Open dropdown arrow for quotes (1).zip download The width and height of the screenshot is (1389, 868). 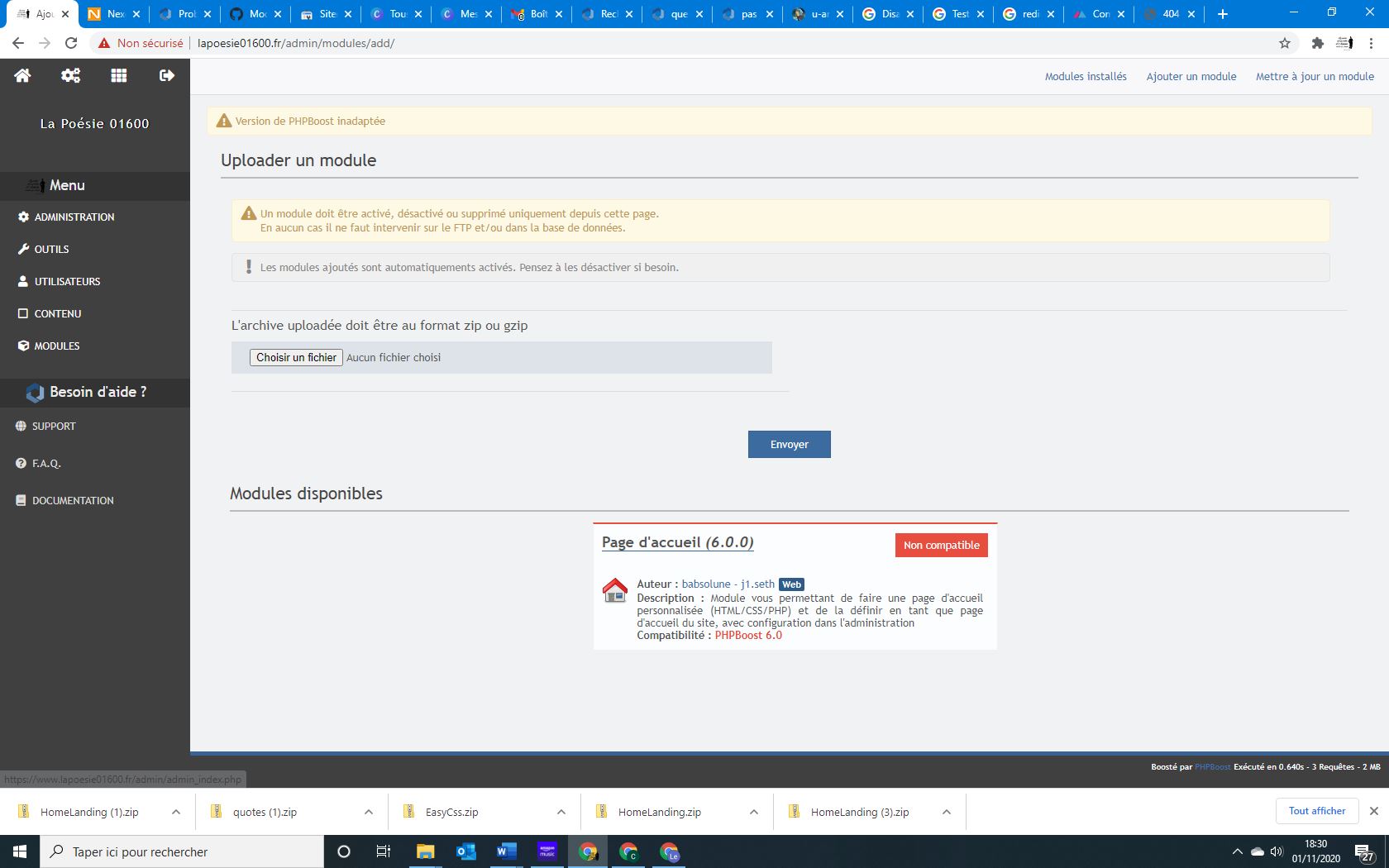369,812
